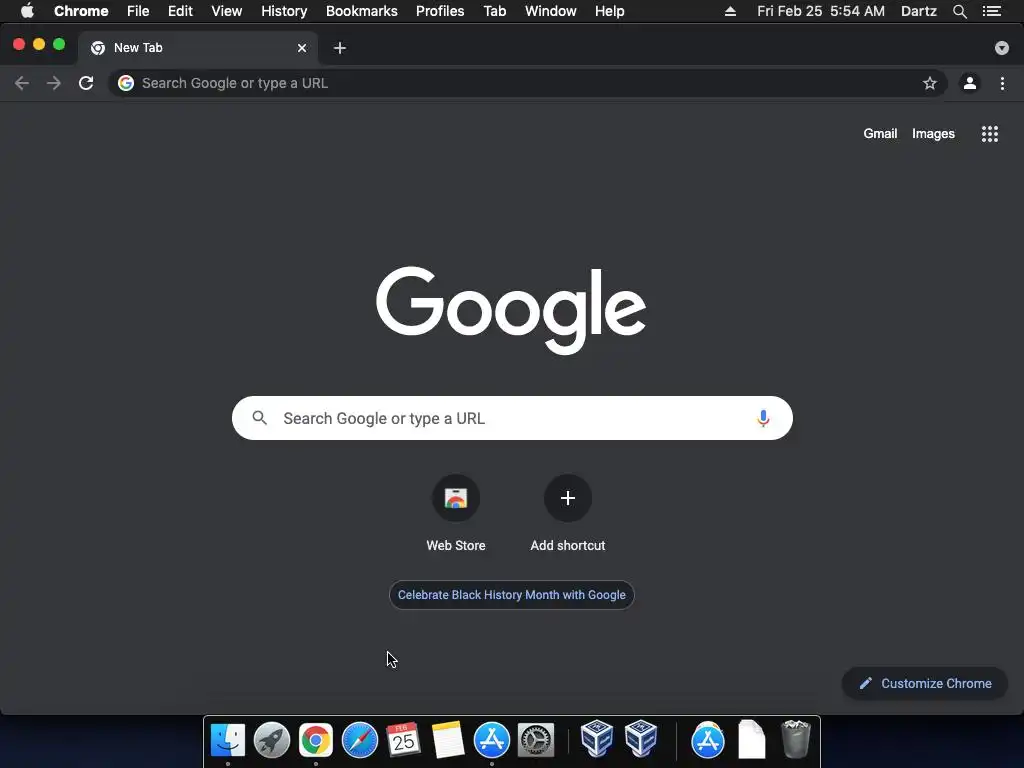1024x768 pixels.
Task: Open the Window menu
Action: click(x=551, y=11)
